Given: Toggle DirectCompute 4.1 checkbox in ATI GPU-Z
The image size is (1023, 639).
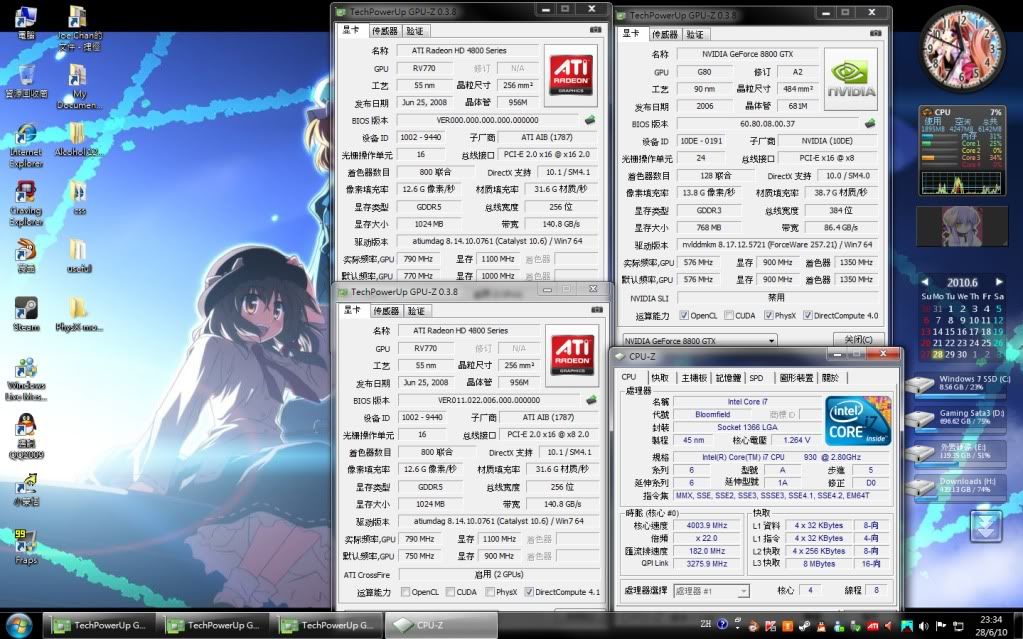Looking at the screenshot, I should point(529,591).
